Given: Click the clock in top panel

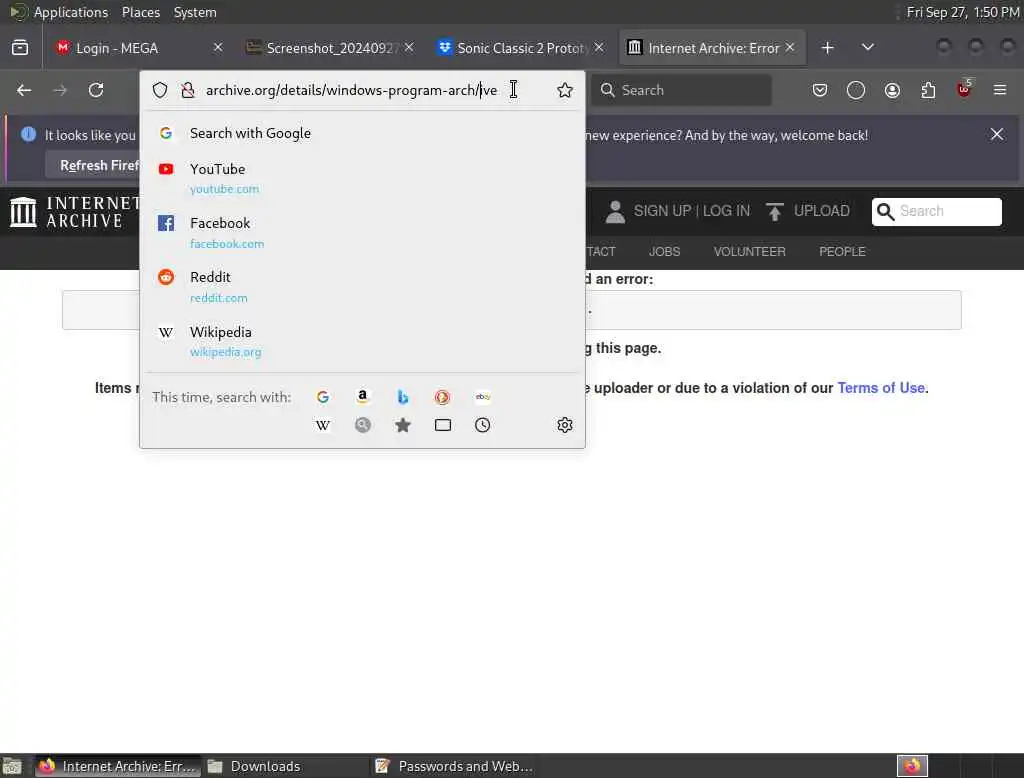Looking at the screenshot, I should coord(963,12).
